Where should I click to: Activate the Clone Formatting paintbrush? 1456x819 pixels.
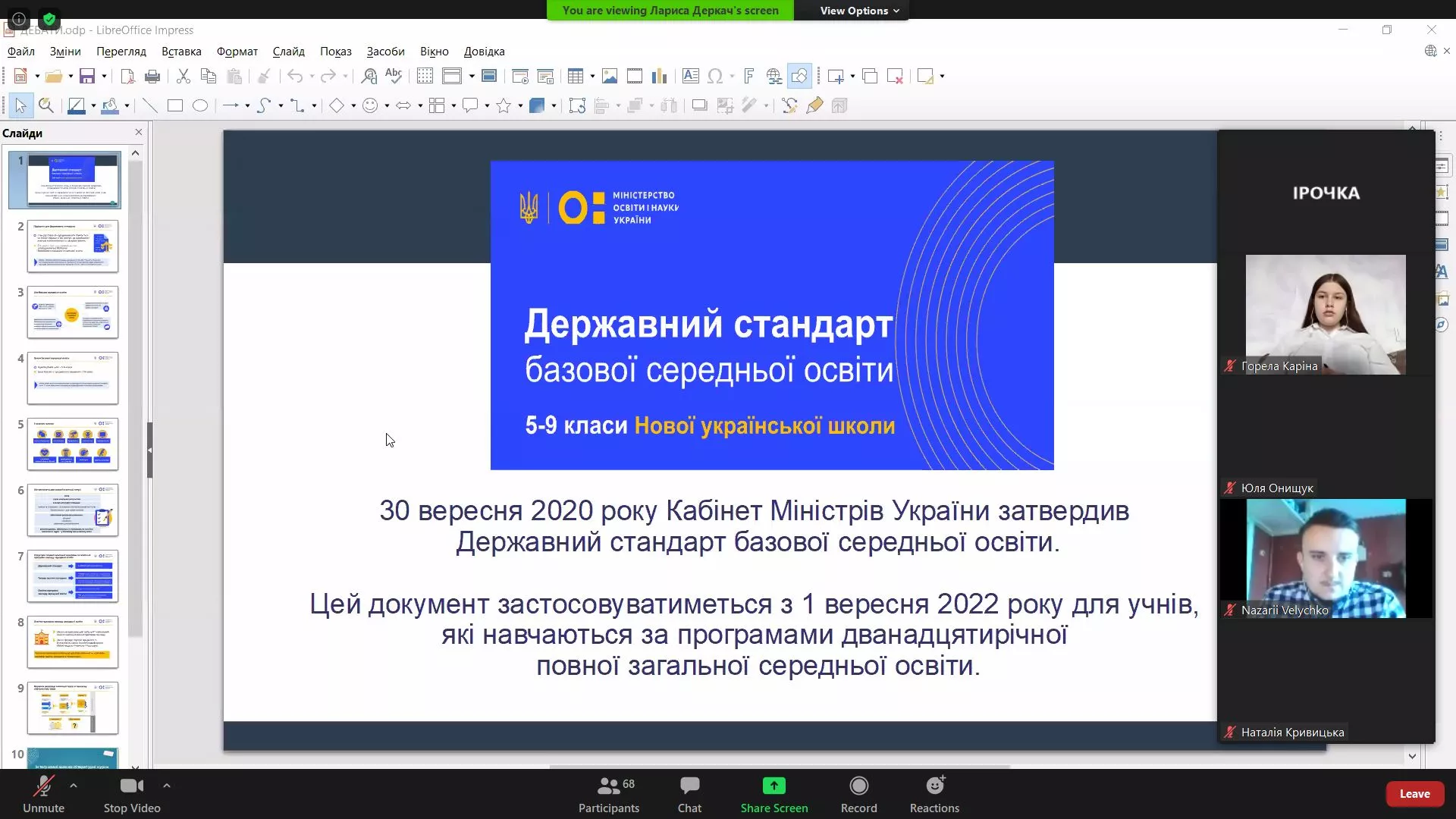(263, 76)
